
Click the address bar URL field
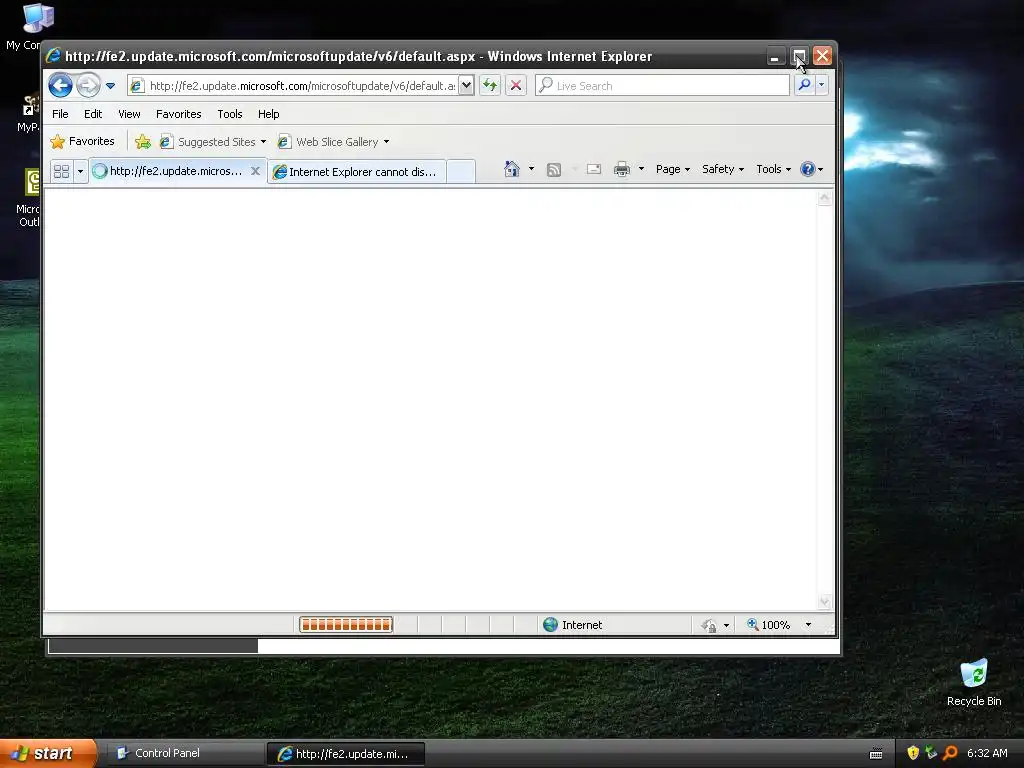(294, 86)
